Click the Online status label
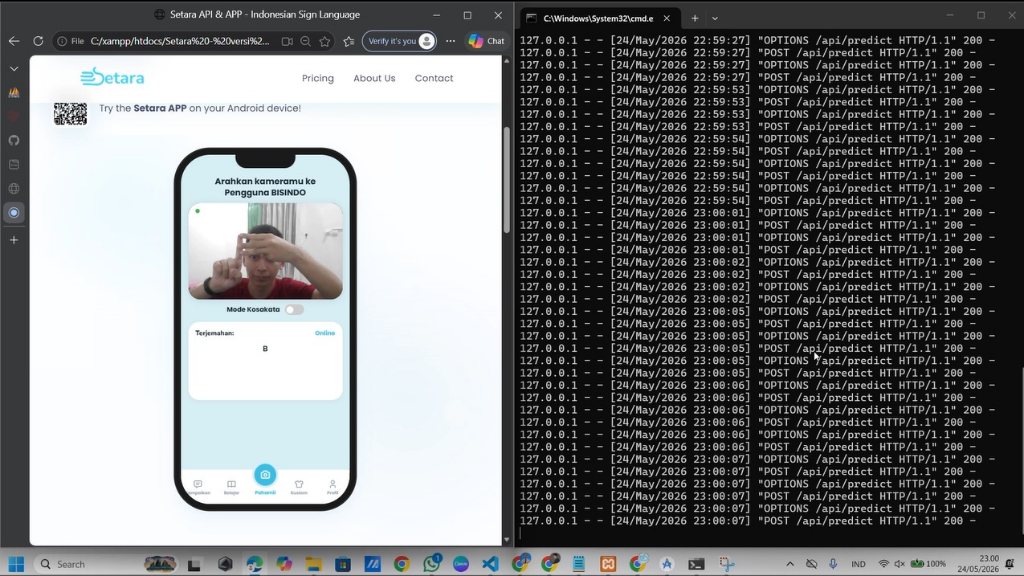The image size is (1024, 576). click(x=325, y=333)
